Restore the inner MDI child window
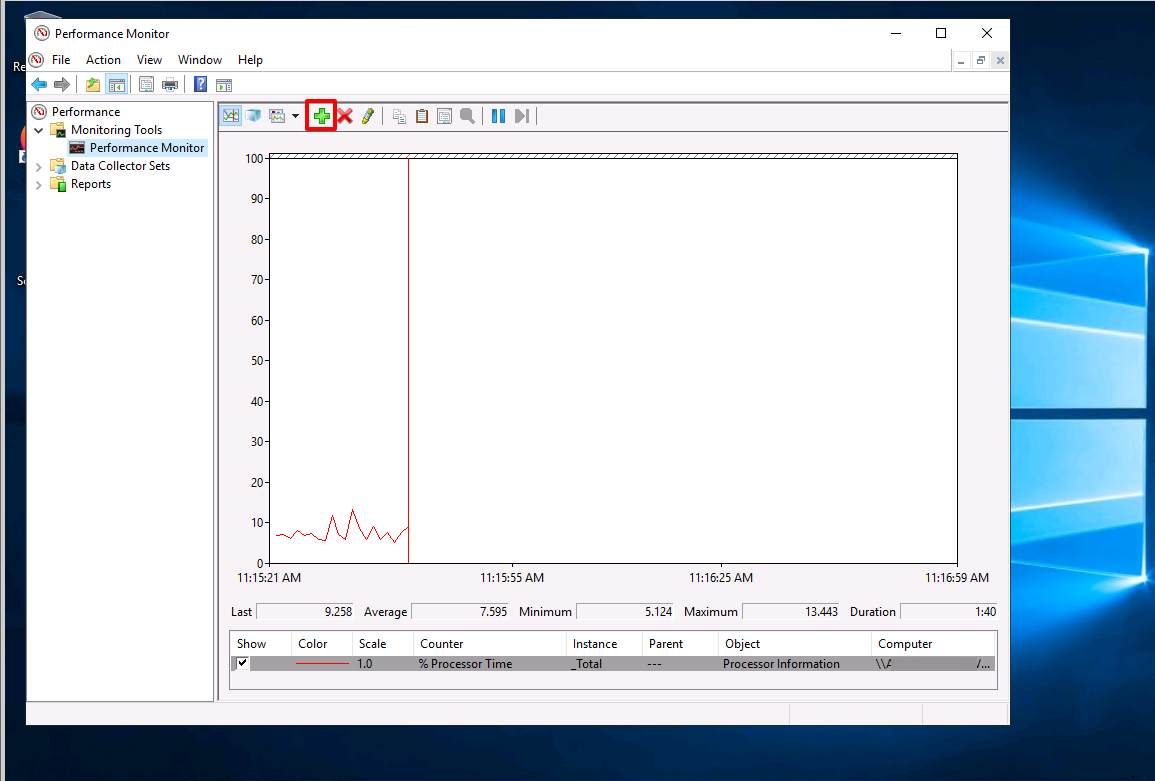The width and height of the screenshot is (1155, 781). pyautogui.click(x=980, y=60)
